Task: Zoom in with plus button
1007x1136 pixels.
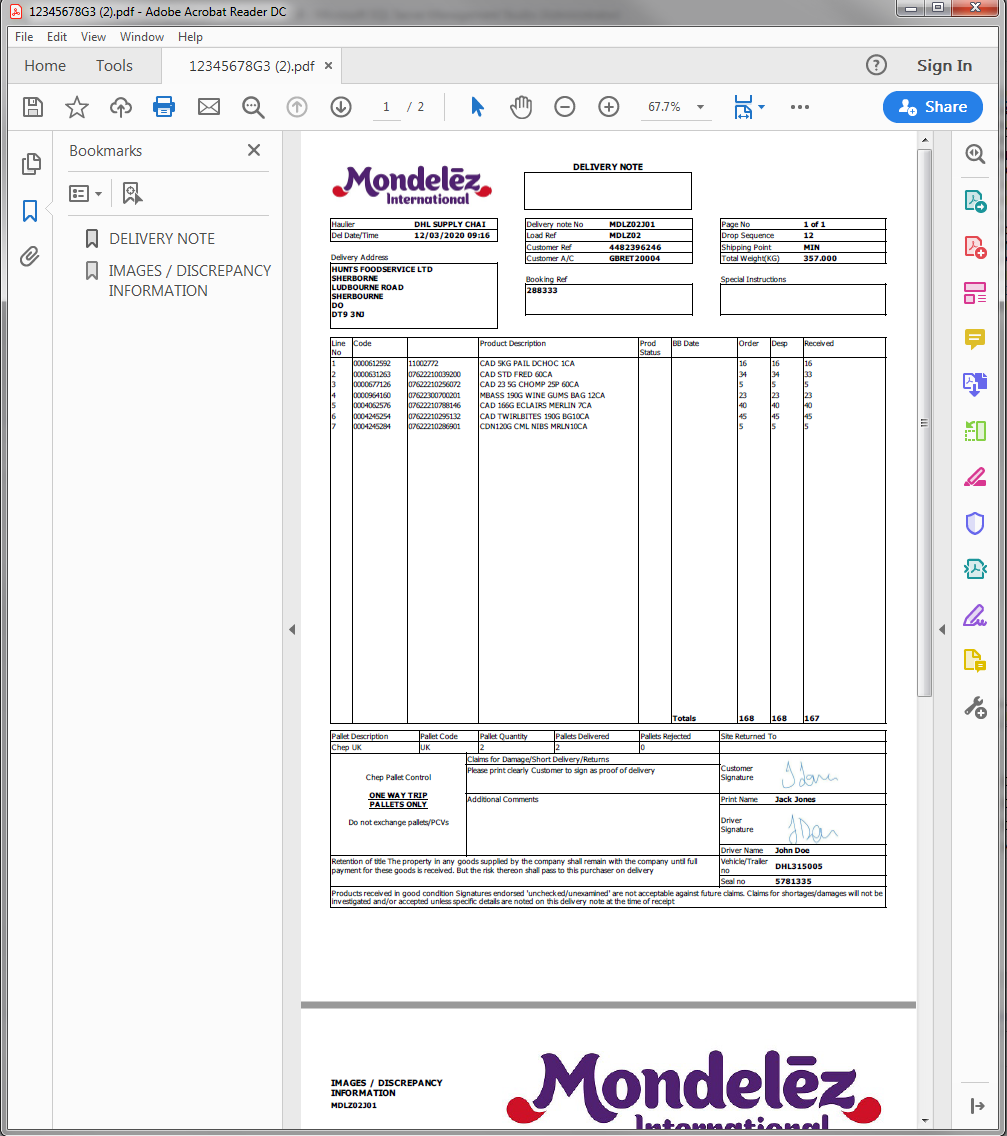Action: tap(609, 107)
